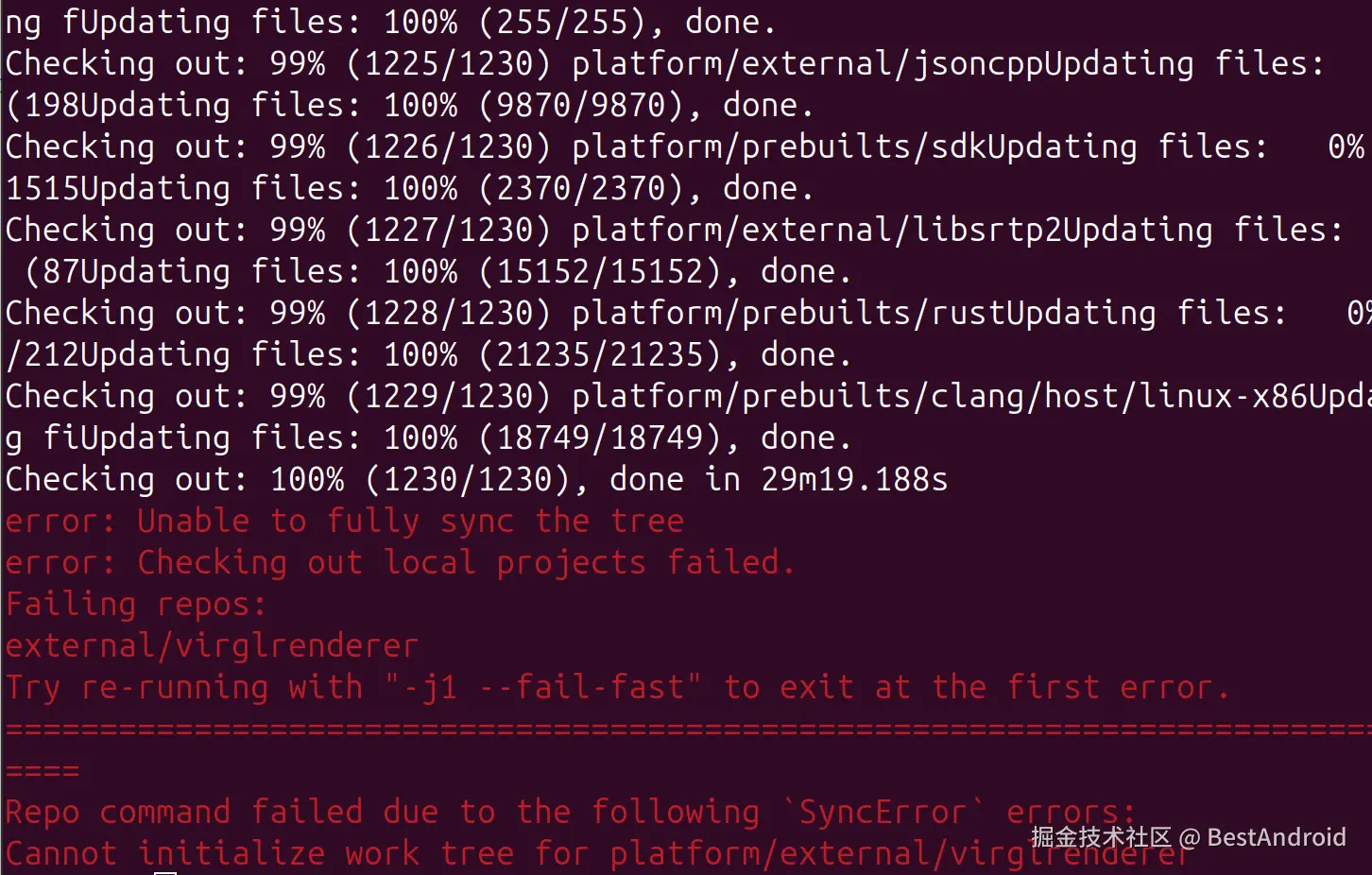Click the '-j1 --fail-fast' suggestion text

click(x=543, y=687)
